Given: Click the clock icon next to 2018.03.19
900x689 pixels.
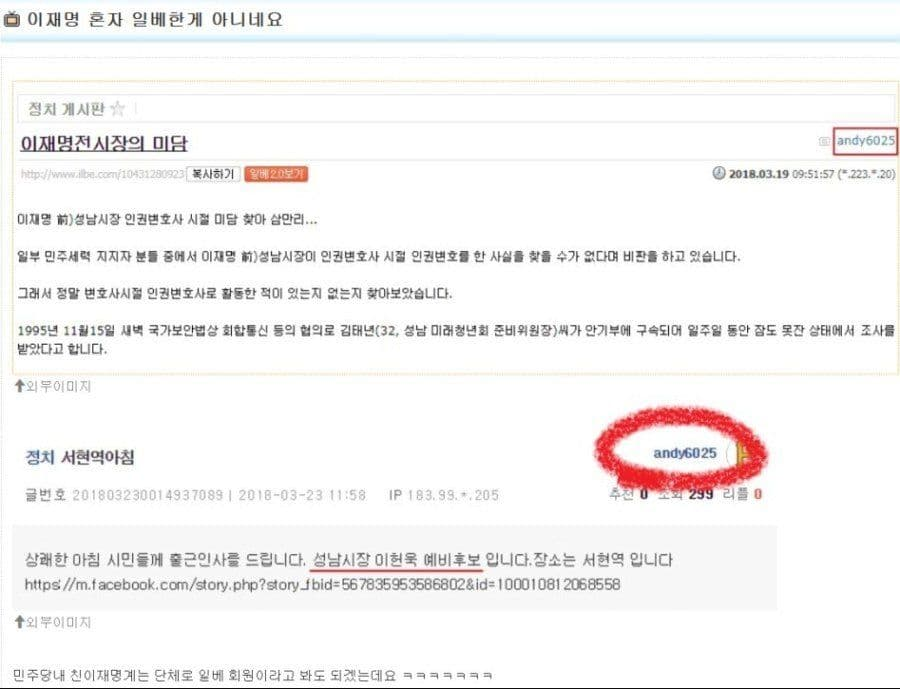Looking at the screenshot, I should (719, 173).
